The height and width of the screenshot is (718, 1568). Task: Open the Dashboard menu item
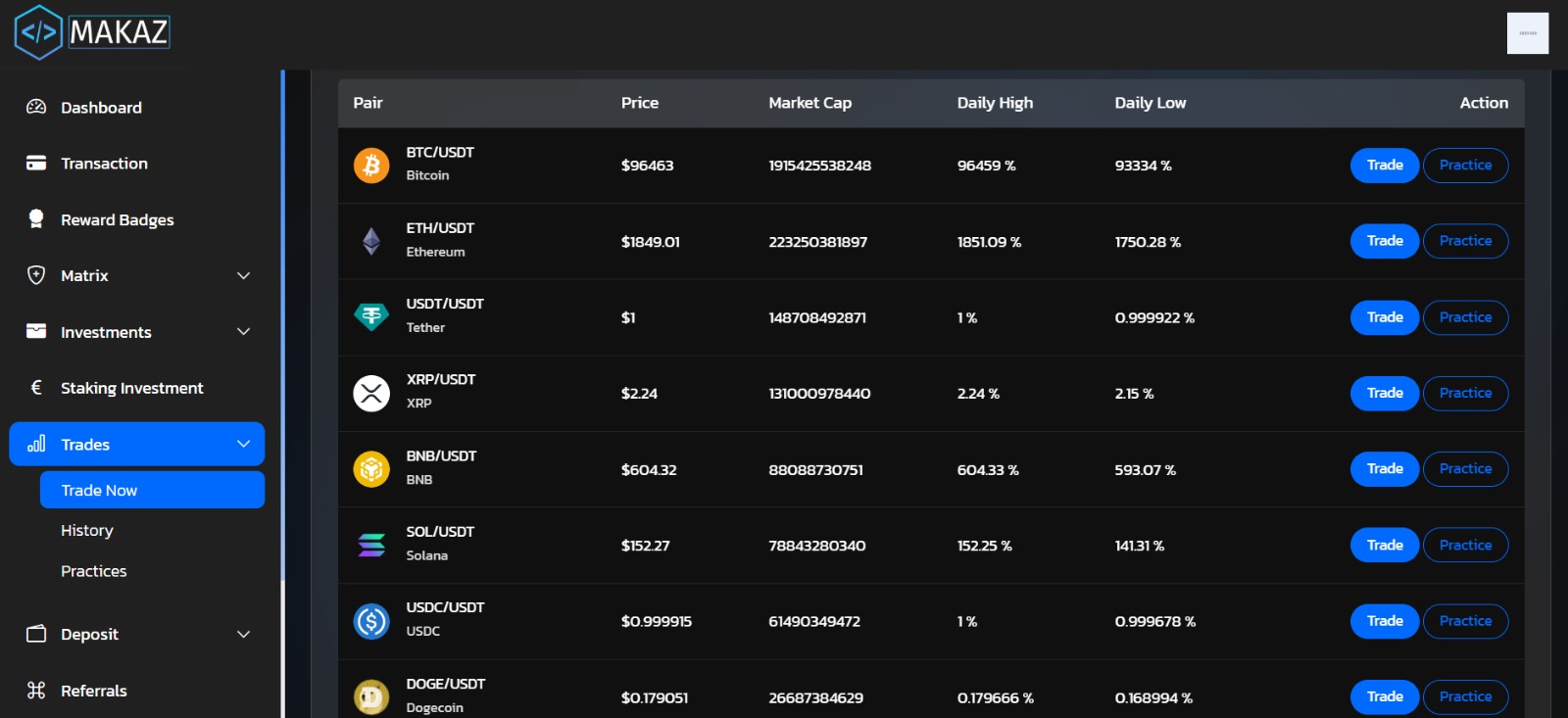[x=101, y=108]
